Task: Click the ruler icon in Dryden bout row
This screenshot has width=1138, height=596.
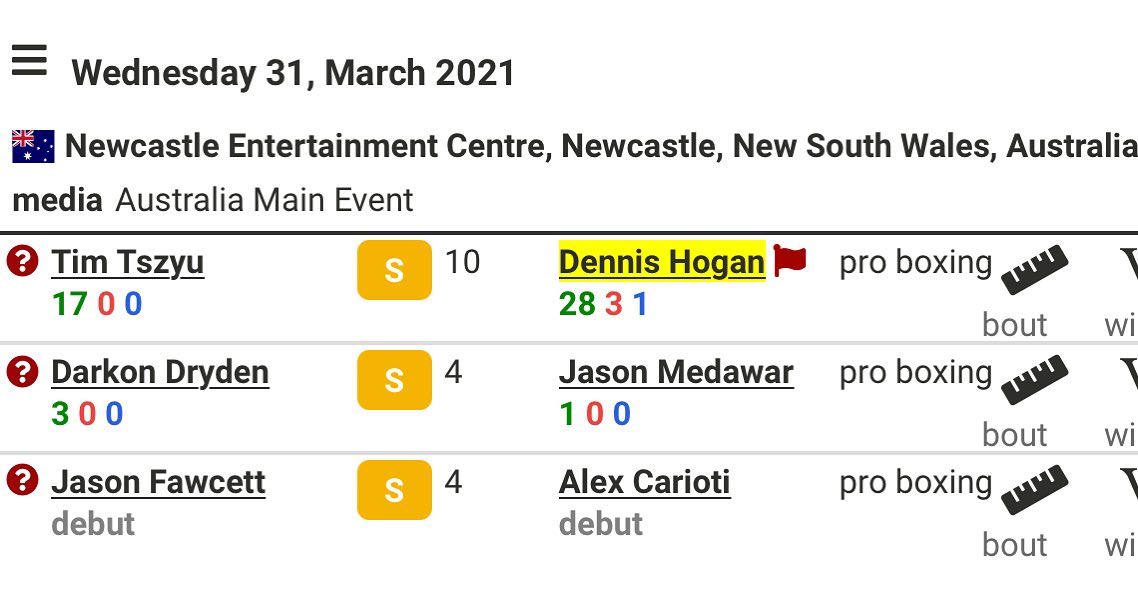Action: tap(1034, 380)
